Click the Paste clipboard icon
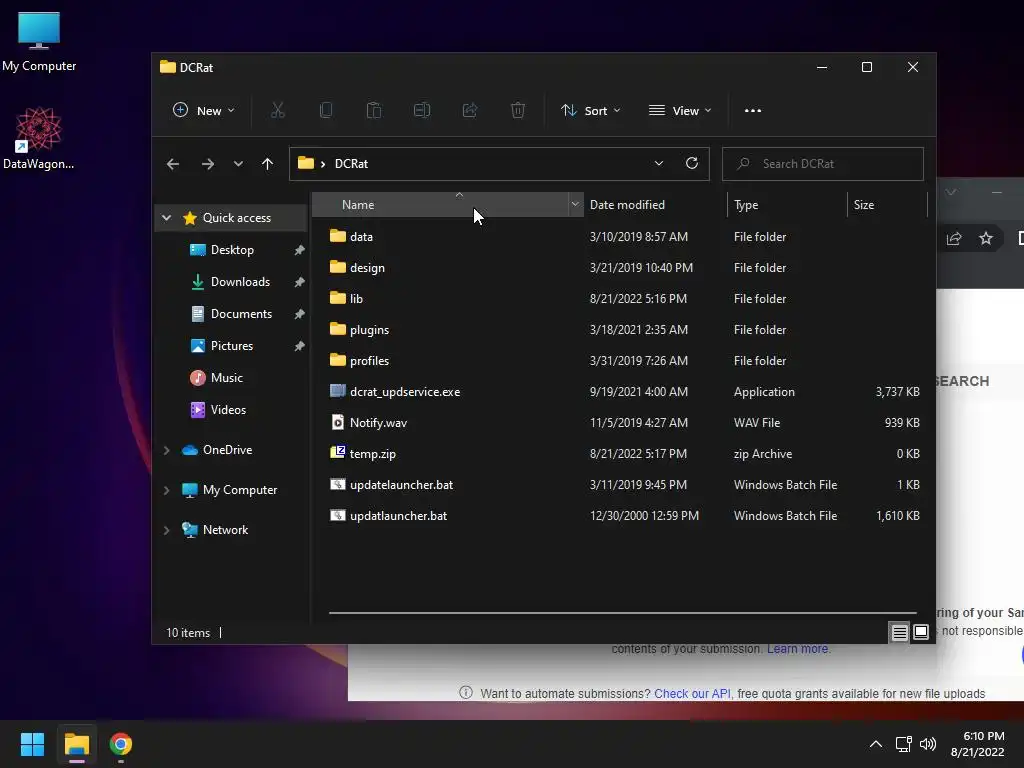Viewport: 1024px width, 768px height. tap(374, 110)
